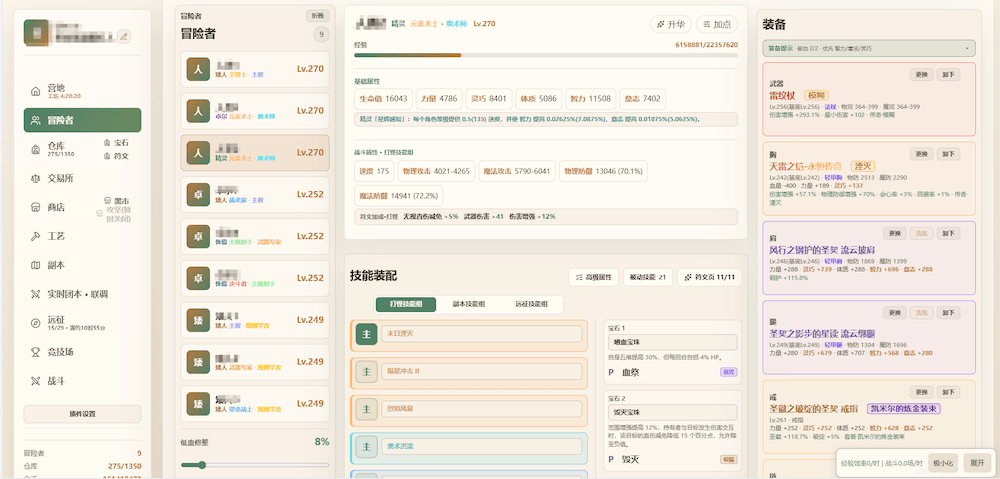1000x479 pixels.
Task: Click avatar of last Lv.249 adventurer
Action: tap(198, 404)
